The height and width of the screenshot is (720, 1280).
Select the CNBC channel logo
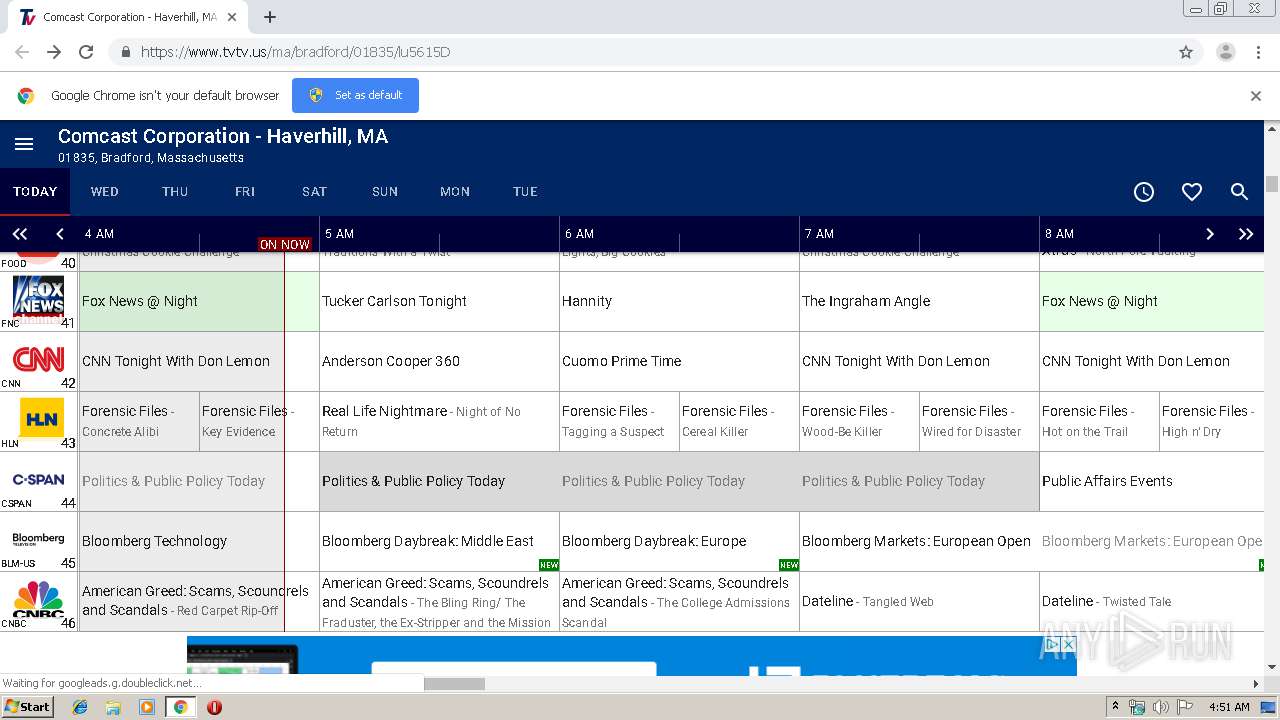point(39,598)
